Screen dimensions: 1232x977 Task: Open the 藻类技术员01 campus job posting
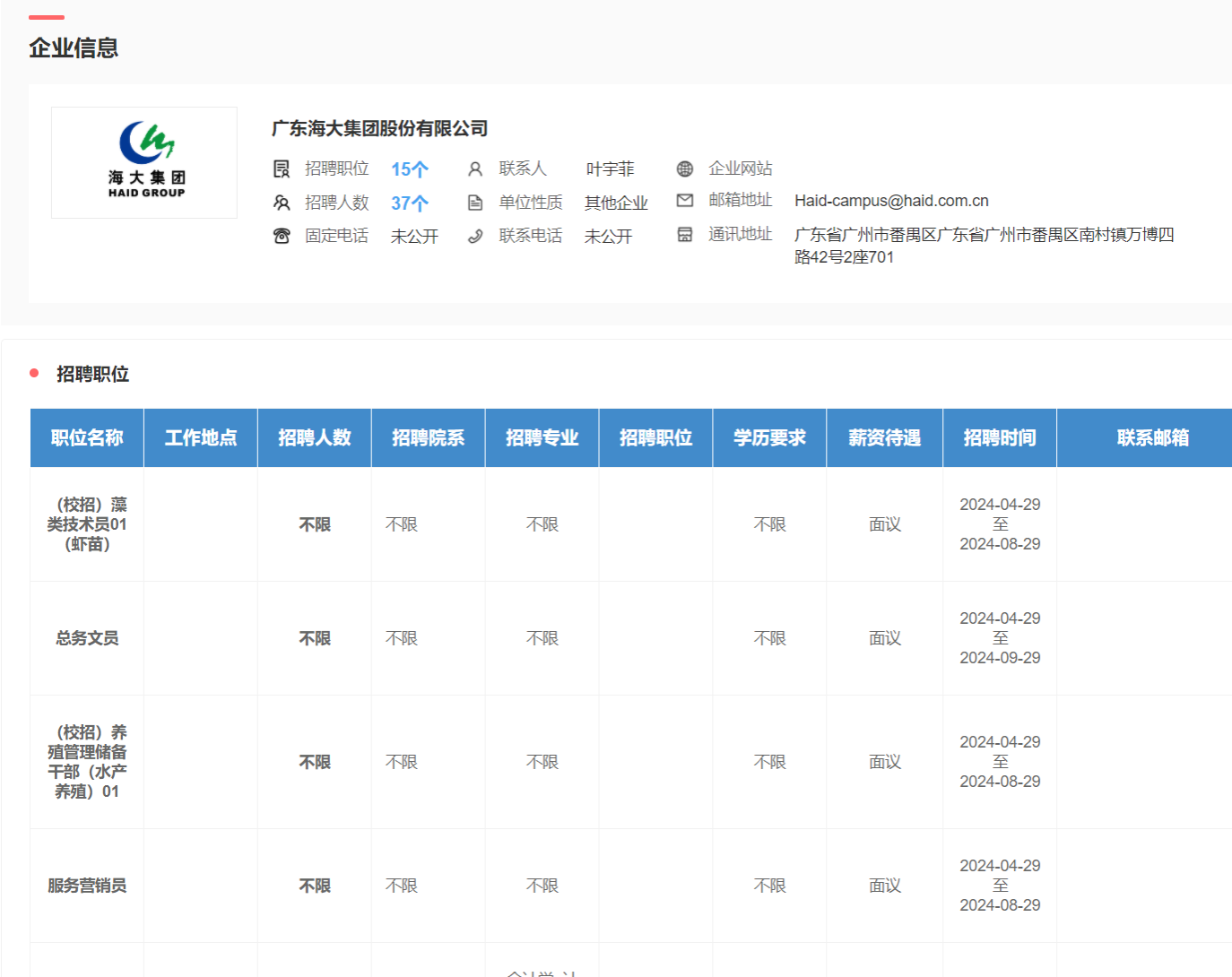click(x=87, y=524)
